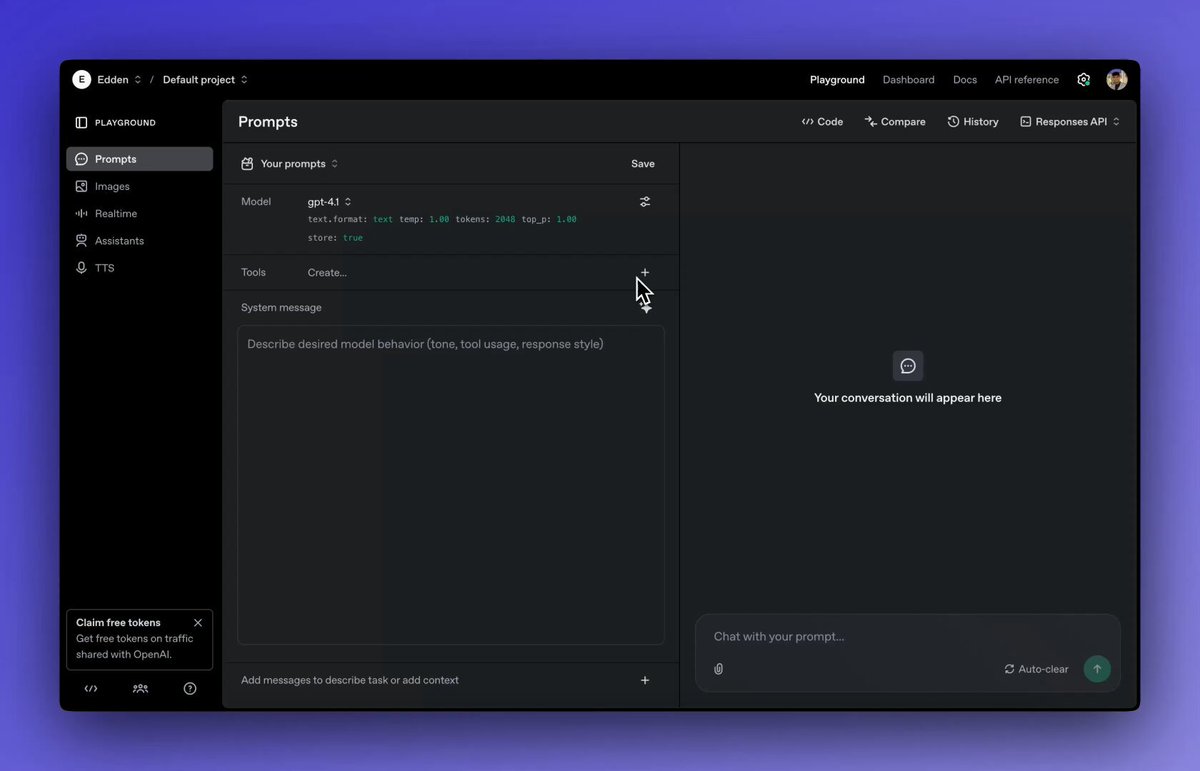Go to the Playground tab
Screen dimensions: 1200x771
click(837, 80)
